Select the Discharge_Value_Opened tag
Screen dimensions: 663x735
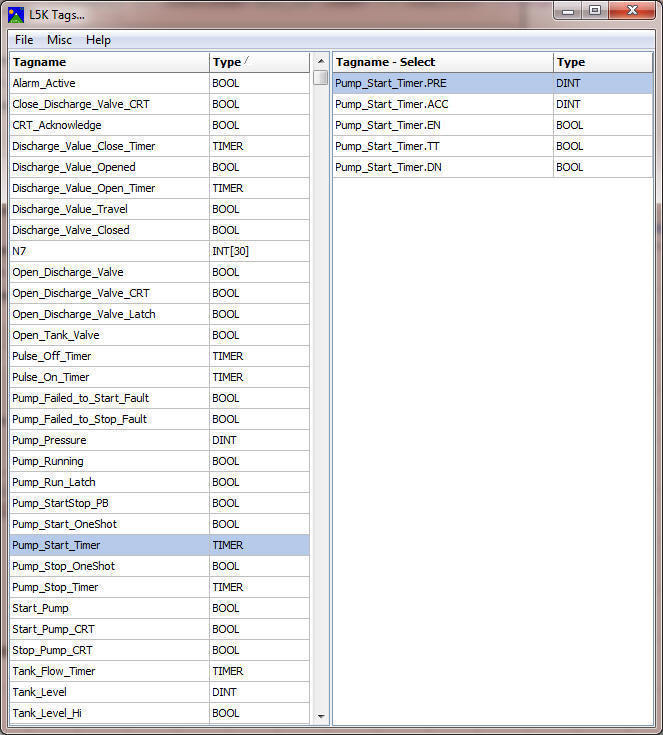[x=159, y=167]
